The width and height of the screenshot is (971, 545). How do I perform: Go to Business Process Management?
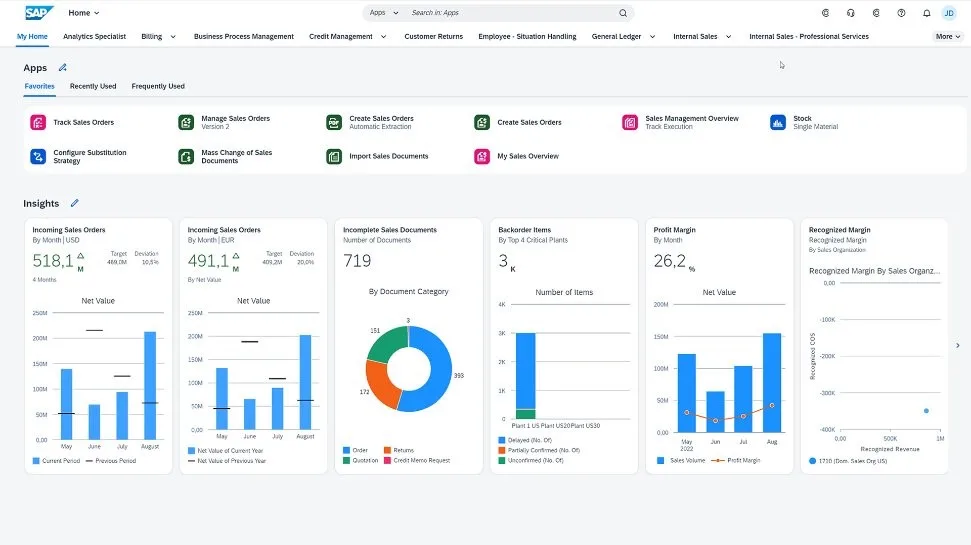click(x=244, y=37)
